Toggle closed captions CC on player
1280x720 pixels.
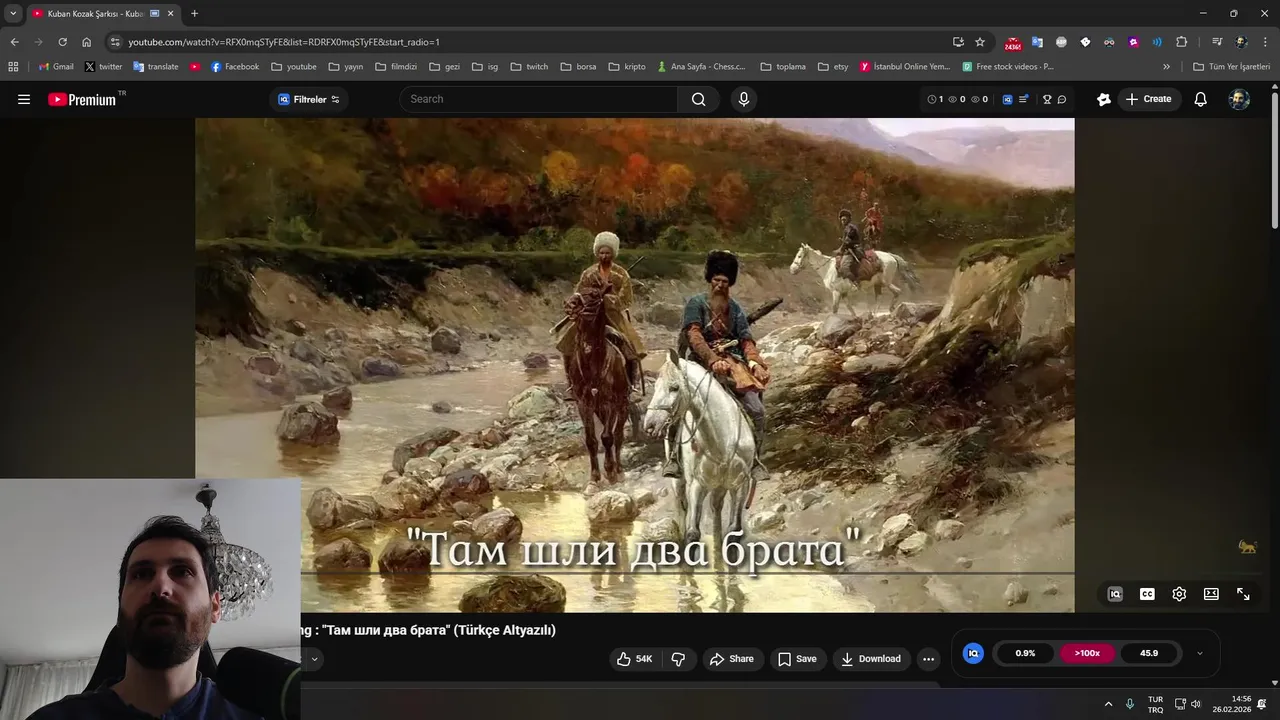1147,594
